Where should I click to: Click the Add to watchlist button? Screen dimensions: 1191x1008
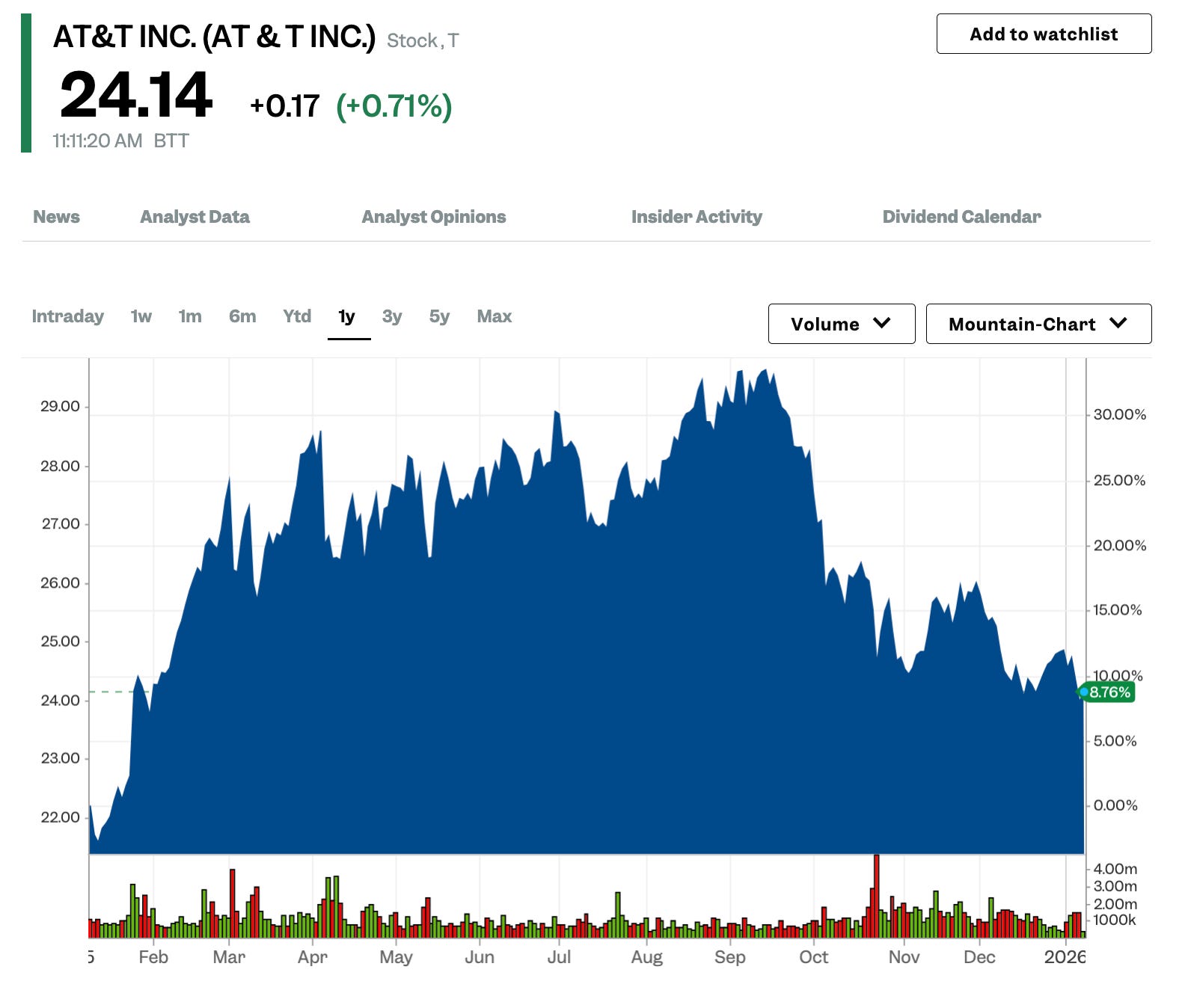click(x=1044, y=34)
